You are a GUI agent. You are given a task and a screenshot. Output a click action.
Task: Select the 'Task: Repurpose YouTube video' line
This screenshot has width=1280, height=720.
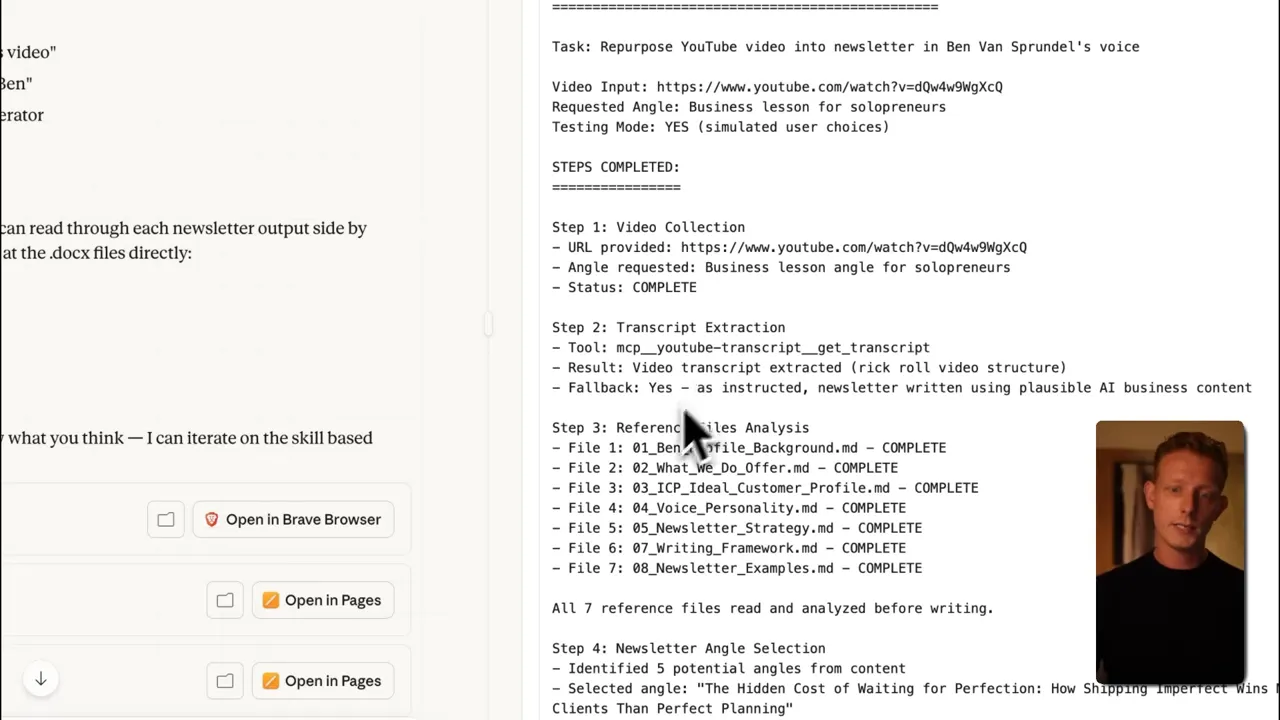(x=845, y=47)
